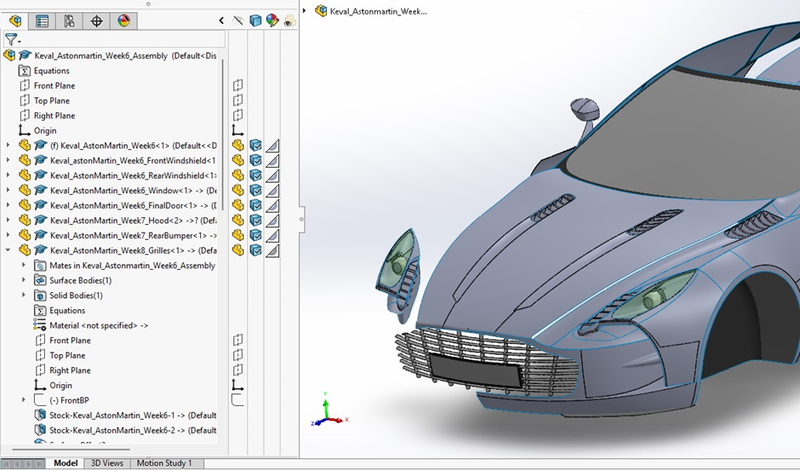Toggle visibility of the FrontWindshield component
800x470 pixels.
238,160
